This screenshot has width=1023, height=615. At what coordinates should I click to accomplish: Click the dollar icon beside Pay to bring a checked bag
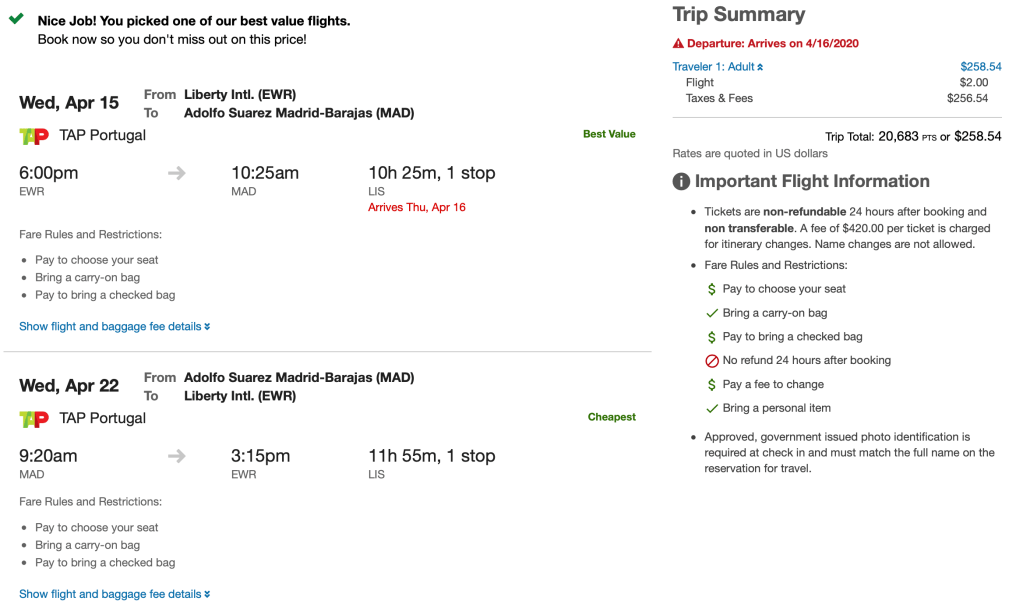(711, 337)
